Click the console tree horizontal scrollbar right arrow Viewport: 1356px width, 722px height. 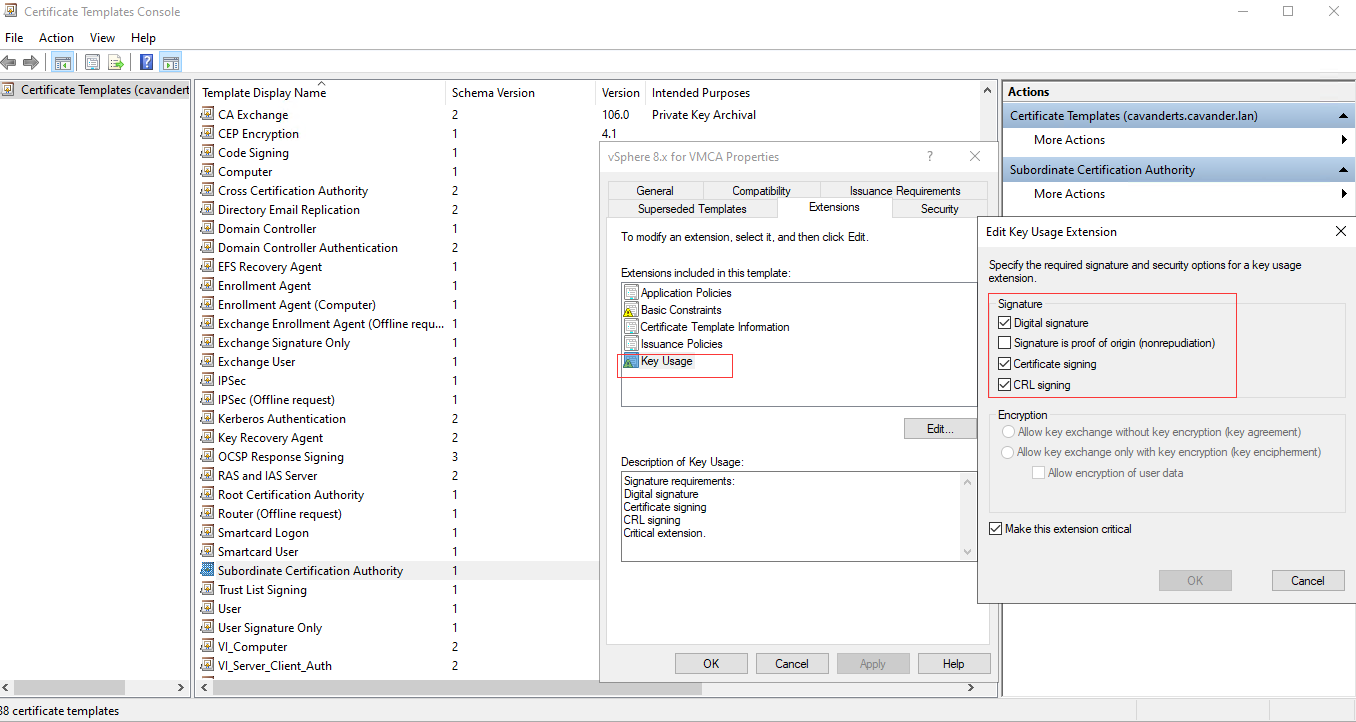tap(181, 688)
